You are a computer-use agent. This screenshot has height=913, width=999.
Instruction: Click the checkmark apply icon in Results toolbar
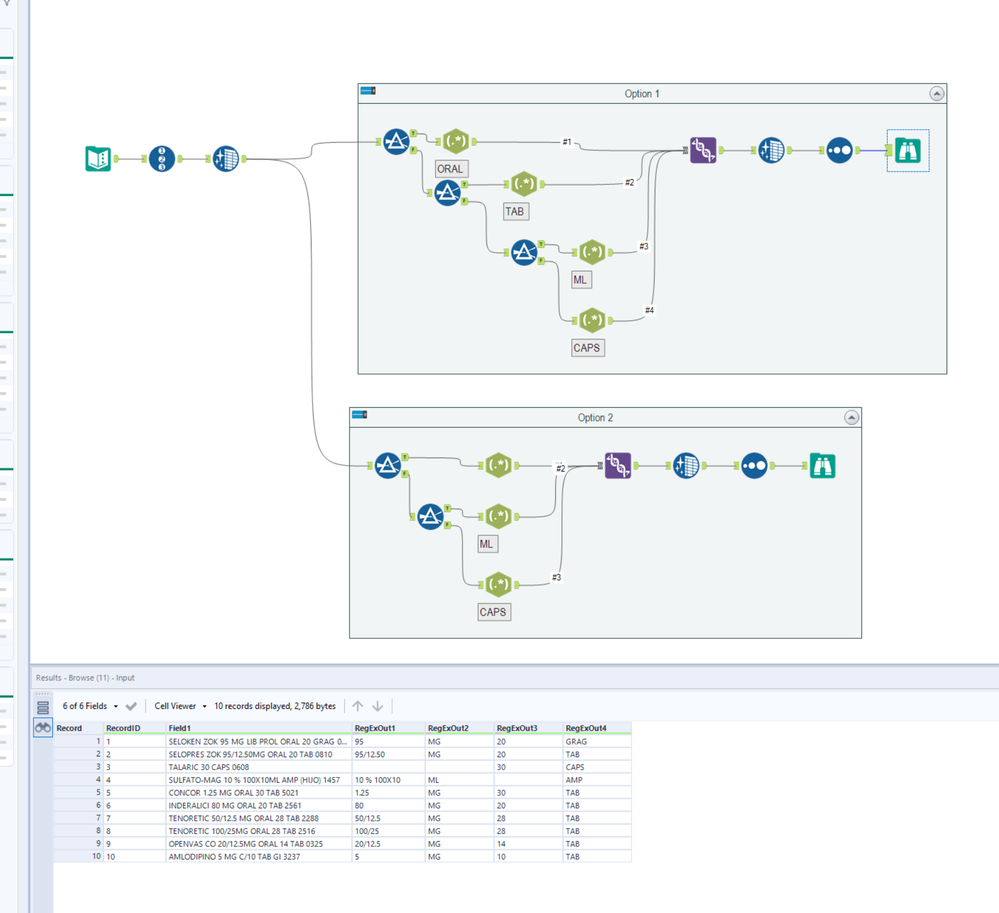(131, 706)
